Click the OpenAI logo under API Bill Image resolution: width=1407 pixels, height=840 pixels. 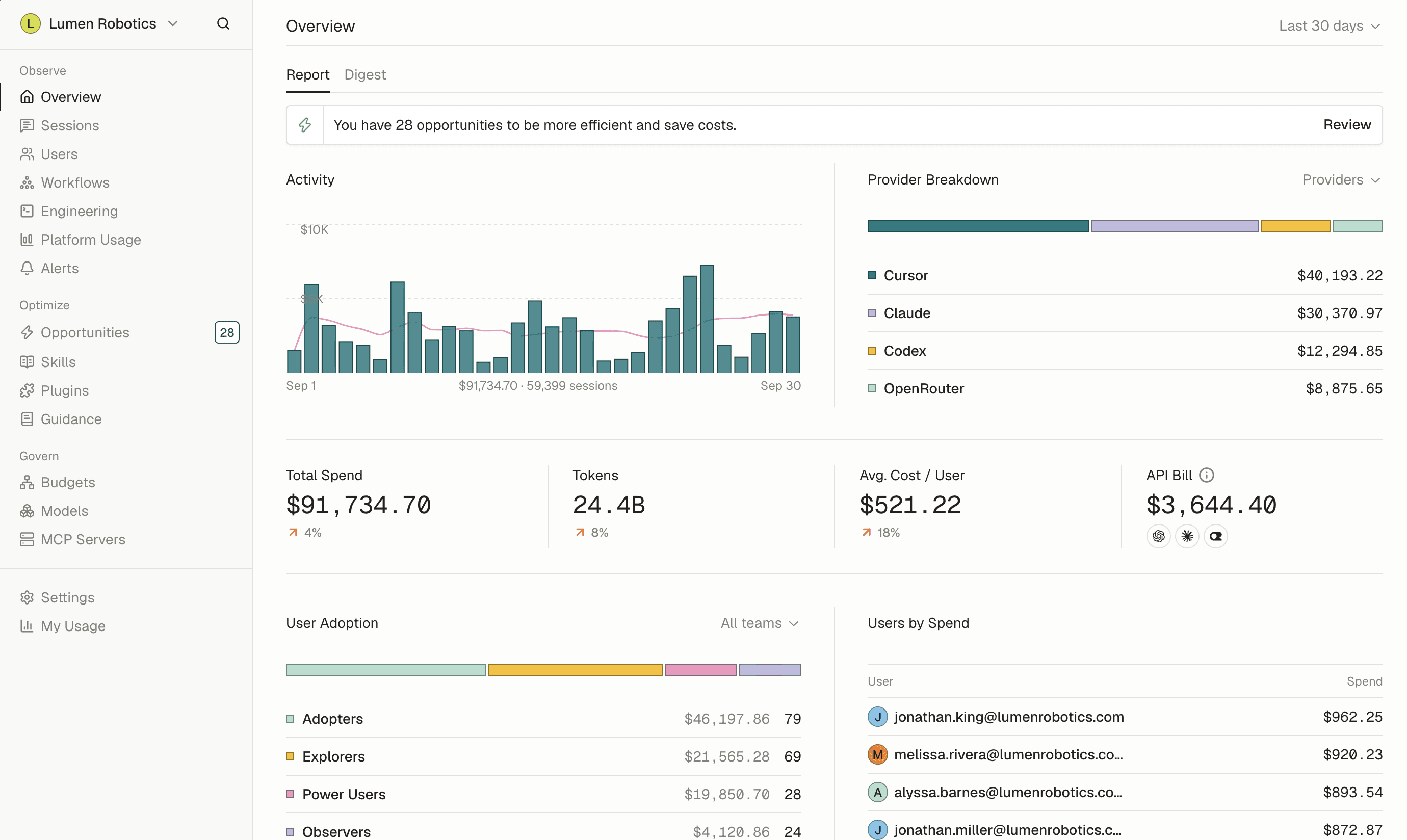pos(1159,536)
